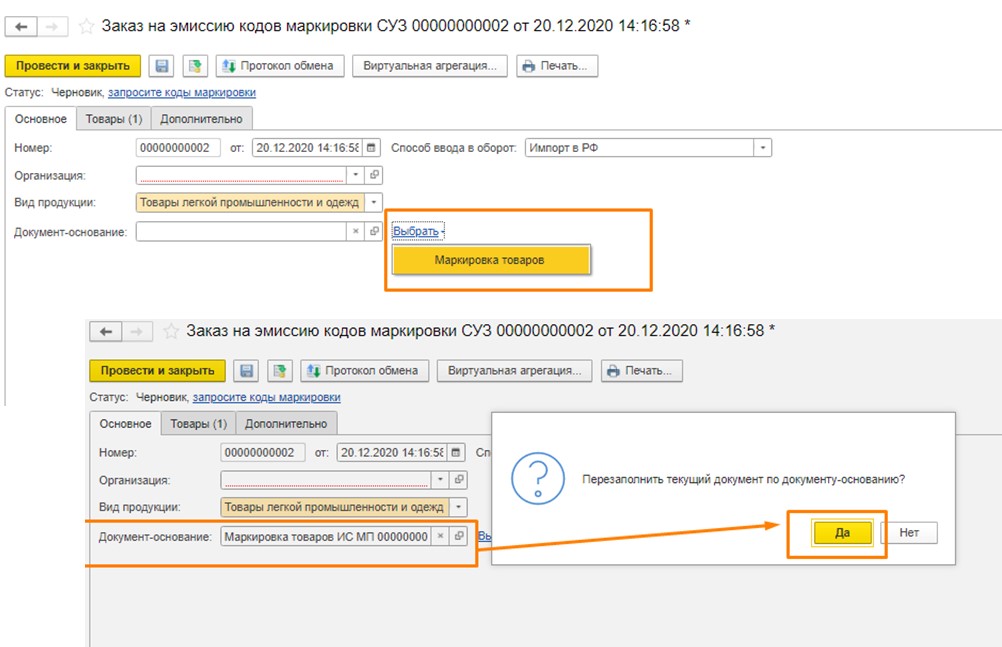Image resolution: width=1002 pixels, height=647 pixels.
Task: Open Организация record icon in lower window
Action: pos(459,479)
